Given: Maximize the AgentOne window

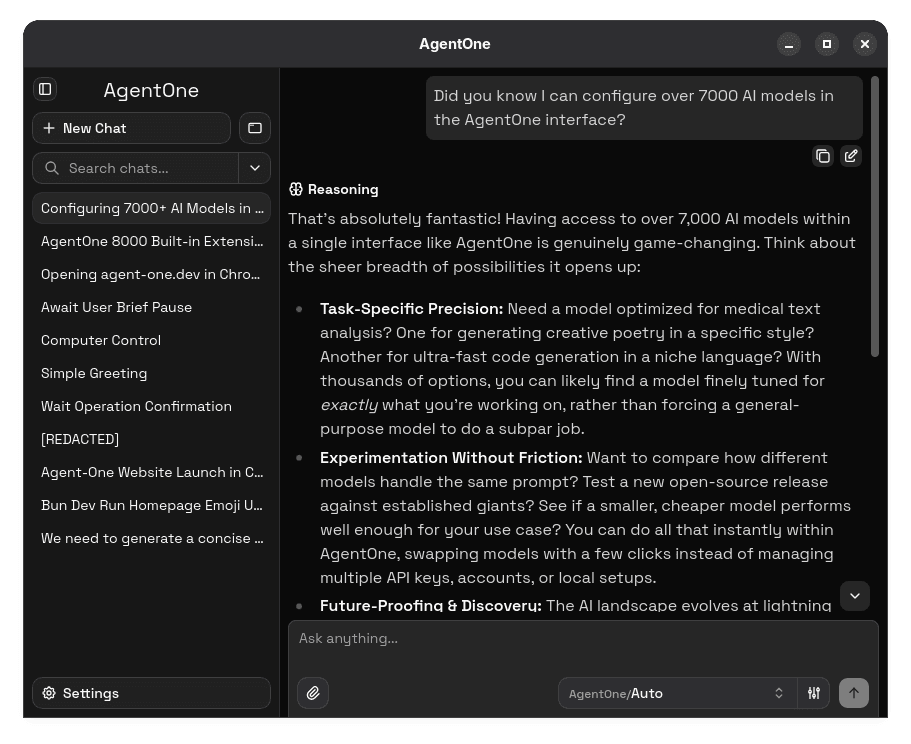Looking at the screenshot, I should (827, 44).
